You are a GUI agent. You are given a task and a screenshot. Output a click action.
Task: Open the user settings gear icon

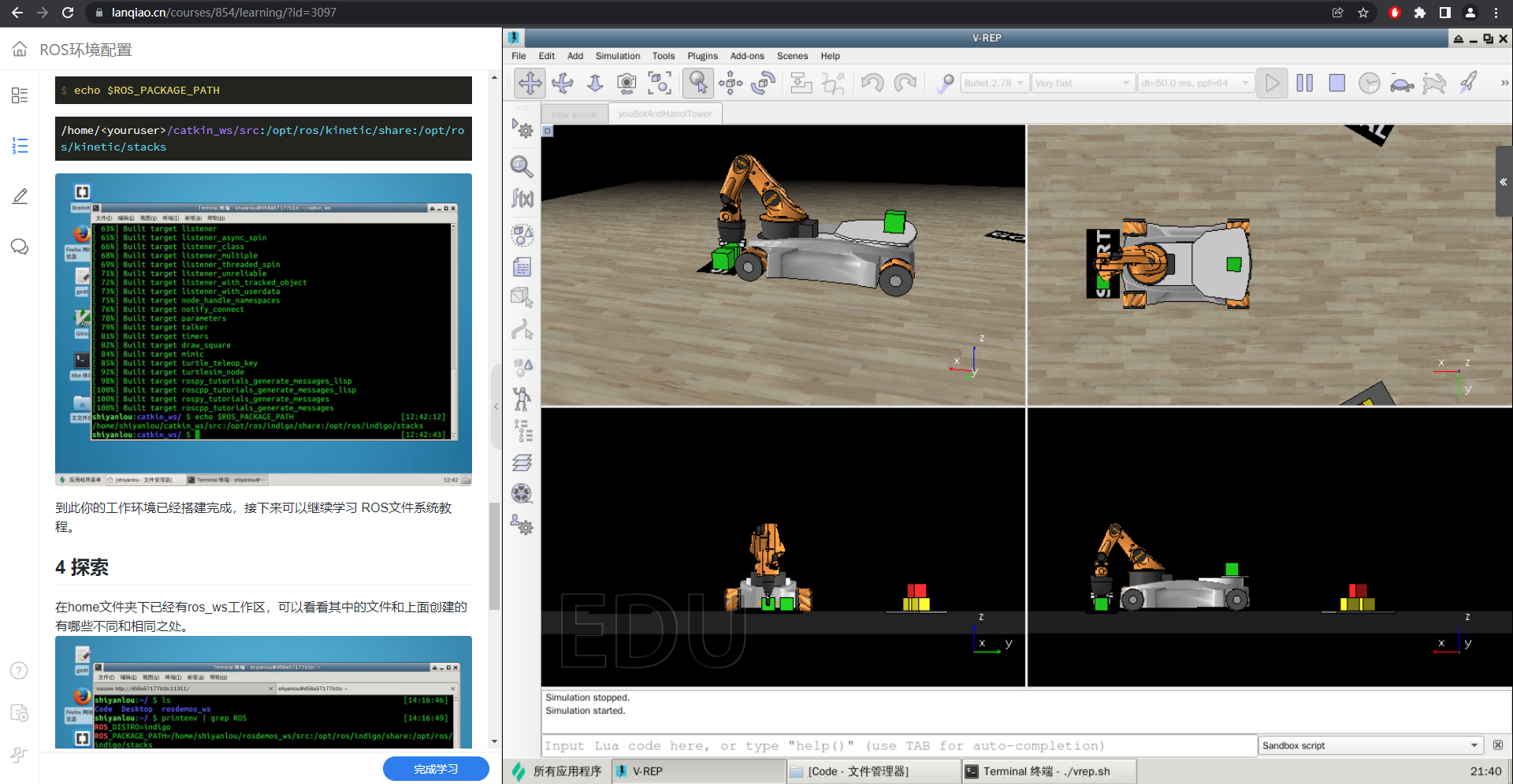(522, 525)
